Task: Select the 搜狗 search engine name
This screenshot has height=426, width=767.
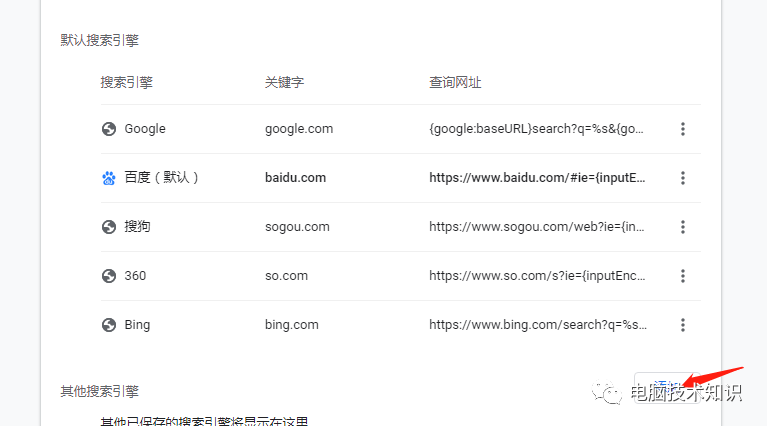Action: (137, 226)
